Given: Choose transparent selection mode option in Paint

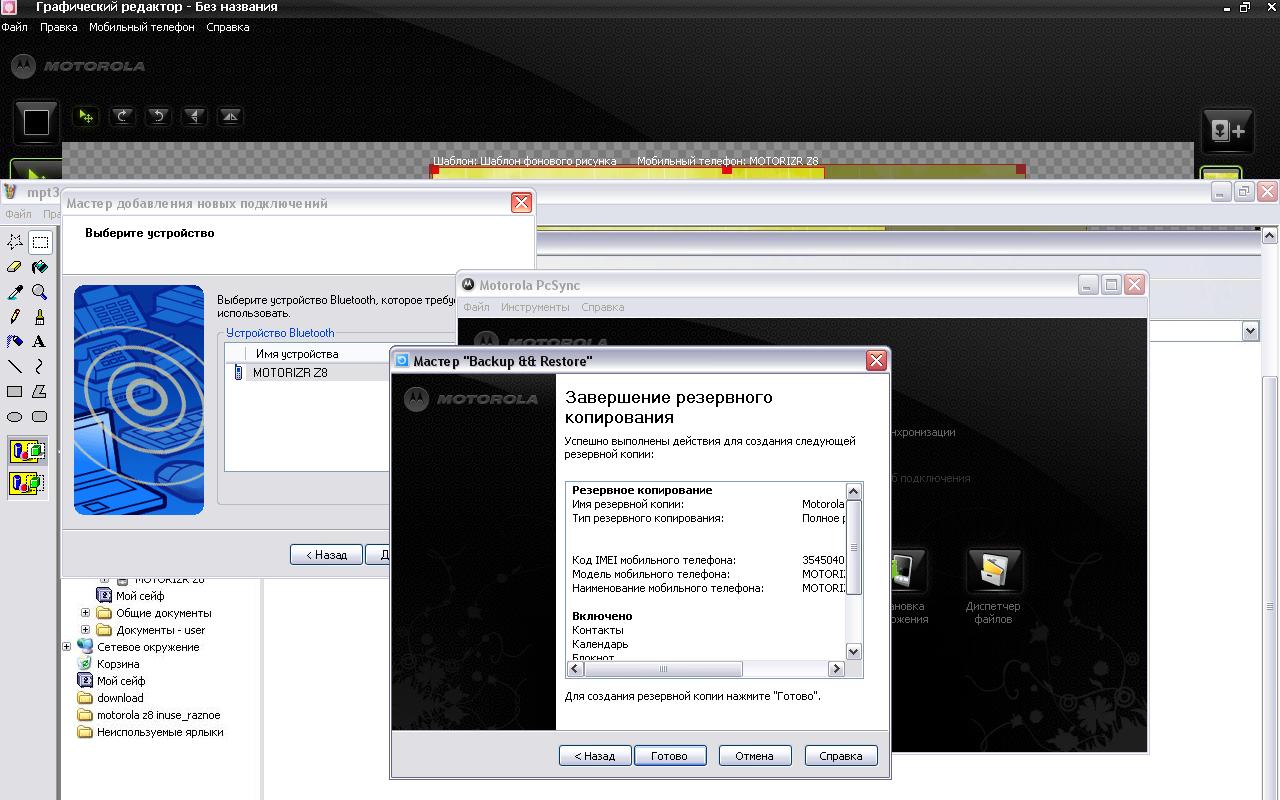Looking at the screenshot, I should [x=28, y=484].
